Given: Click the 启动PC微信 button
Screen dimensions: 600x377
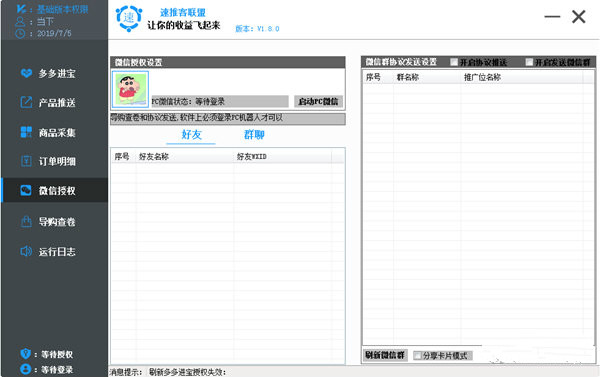Looking at the screenshot, I should [318, 101].
